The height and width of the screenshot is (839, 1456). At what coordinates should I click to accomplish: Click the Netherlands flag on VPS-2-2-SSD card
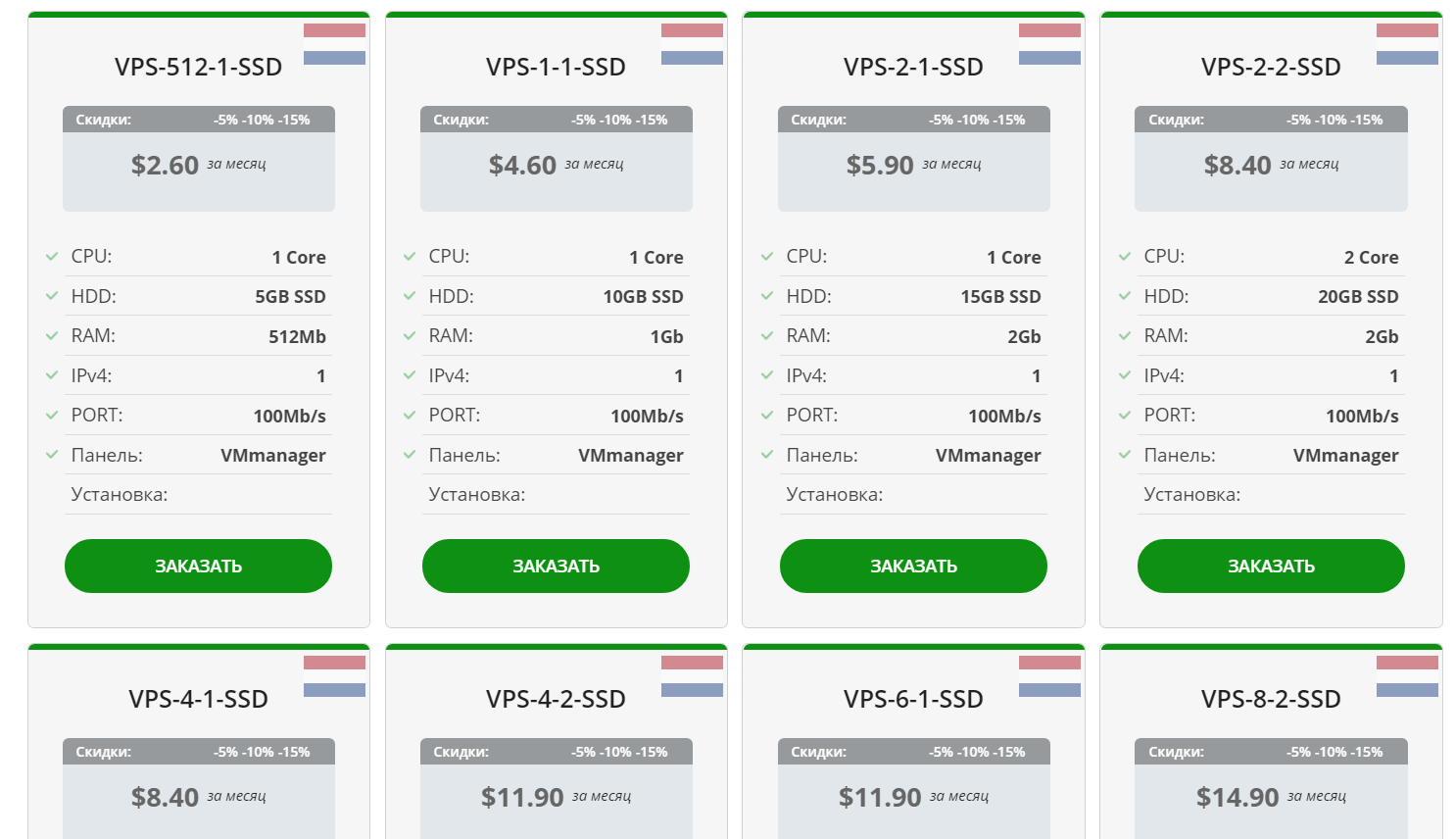pyautogui.click(x=1407, y=44)
